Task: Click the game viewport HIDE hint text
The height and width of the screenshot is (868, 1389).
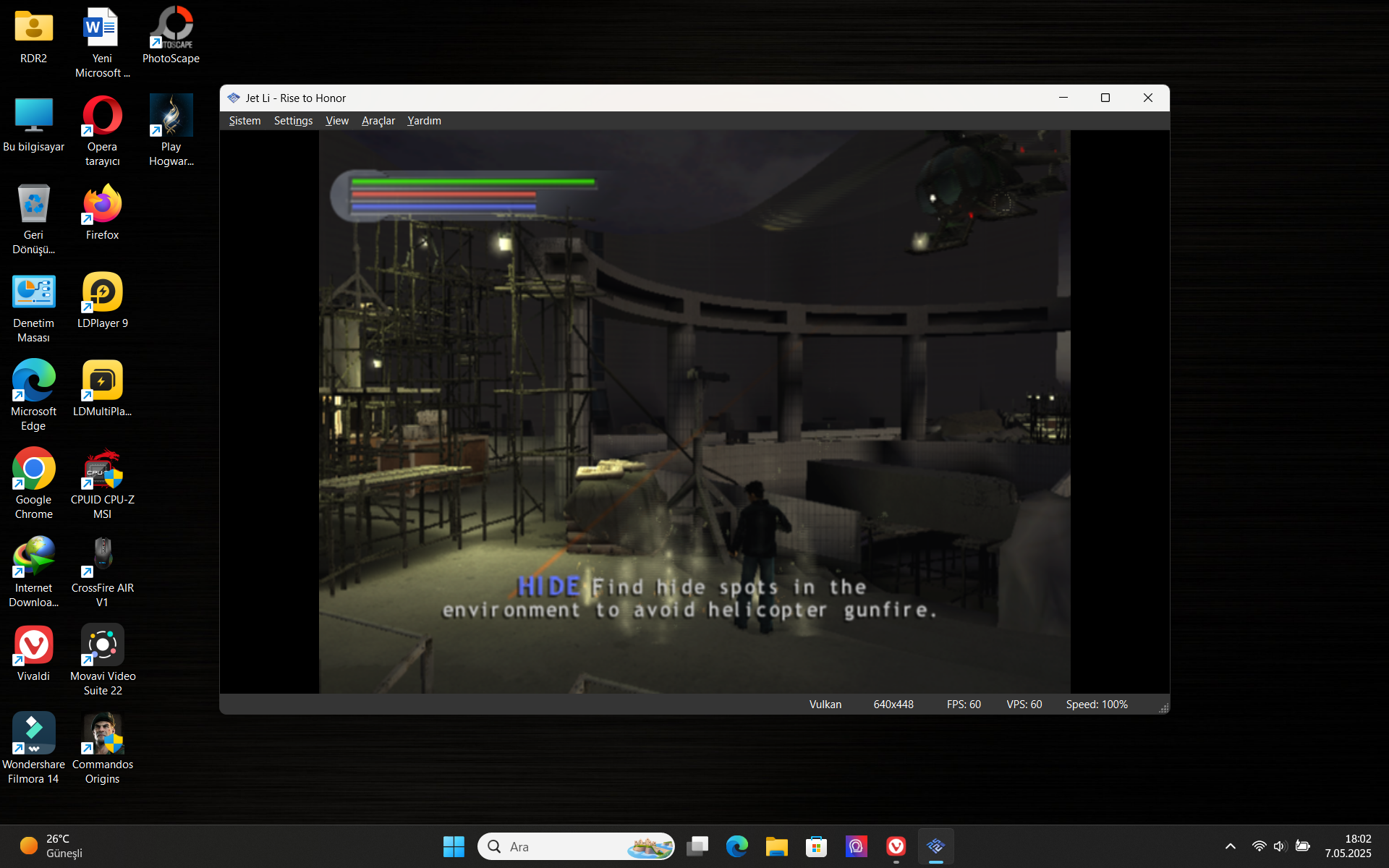Action: point(690,598)
